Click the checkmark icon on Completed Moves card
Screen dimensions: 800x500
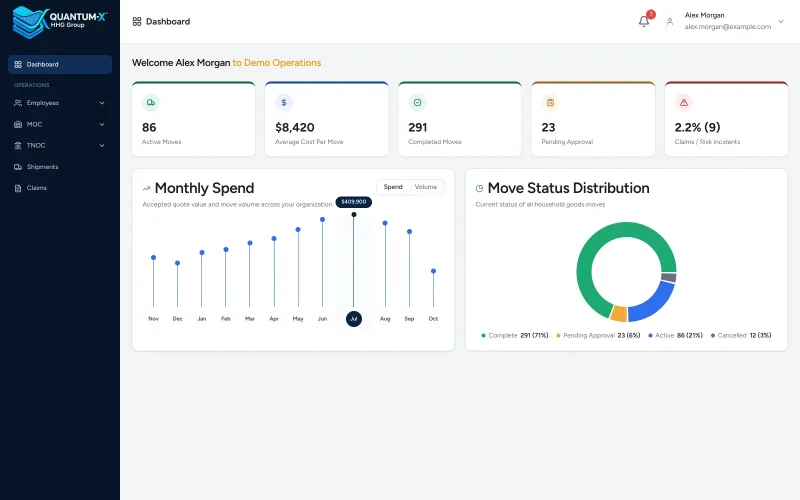point(417,103)
